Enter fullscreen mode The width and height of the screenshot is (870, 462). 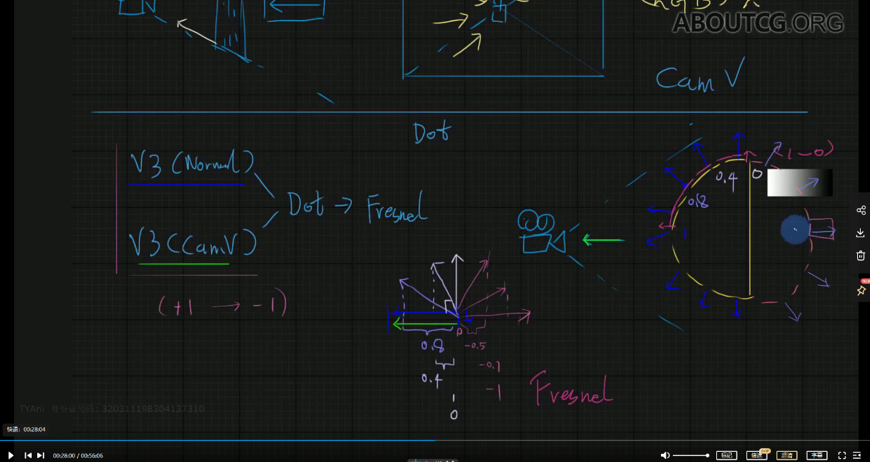[842, 456]
